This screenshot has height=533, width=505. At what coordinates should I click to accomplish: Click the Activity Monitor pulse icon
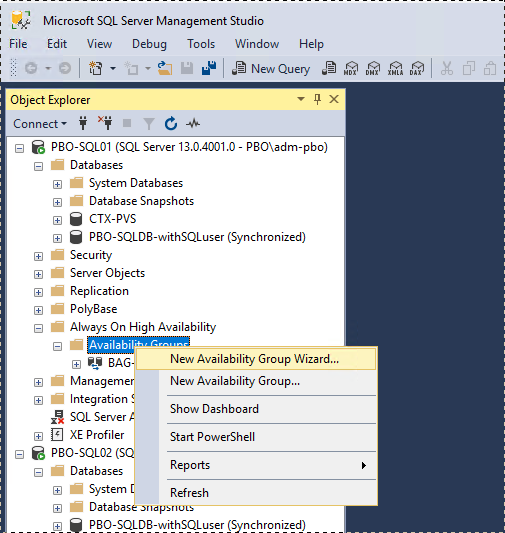point(193,123)
